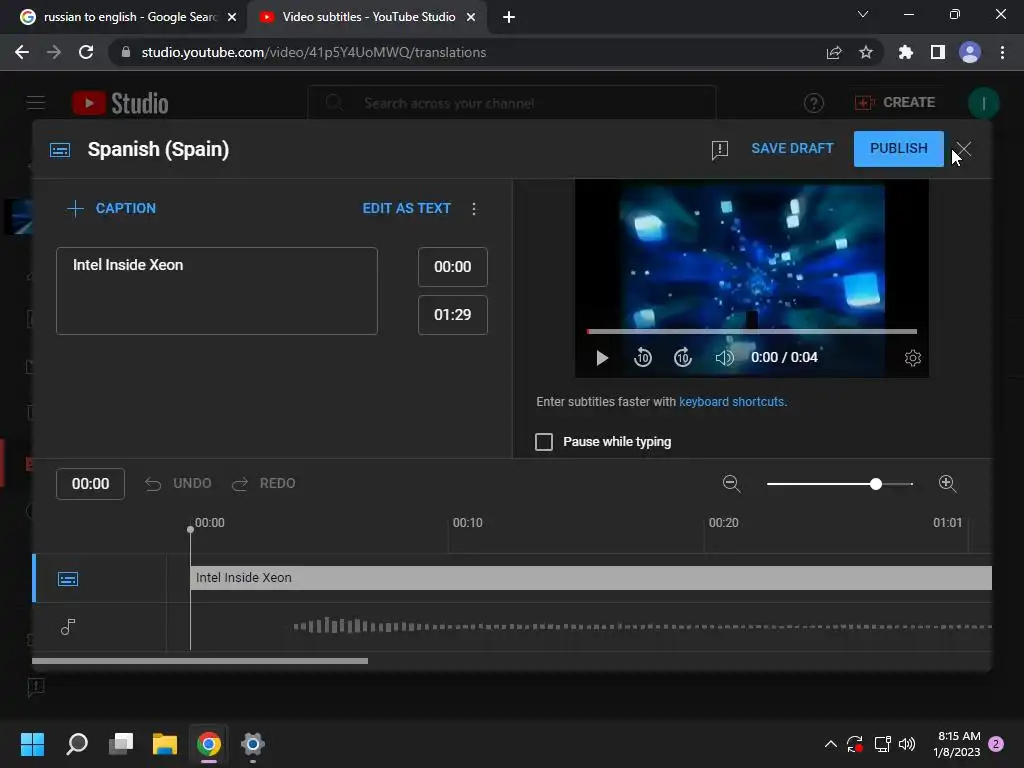Click the timeline horizontal scrollbar
1024x768 pixels.
pyautogui.click(x=200, y=661)
